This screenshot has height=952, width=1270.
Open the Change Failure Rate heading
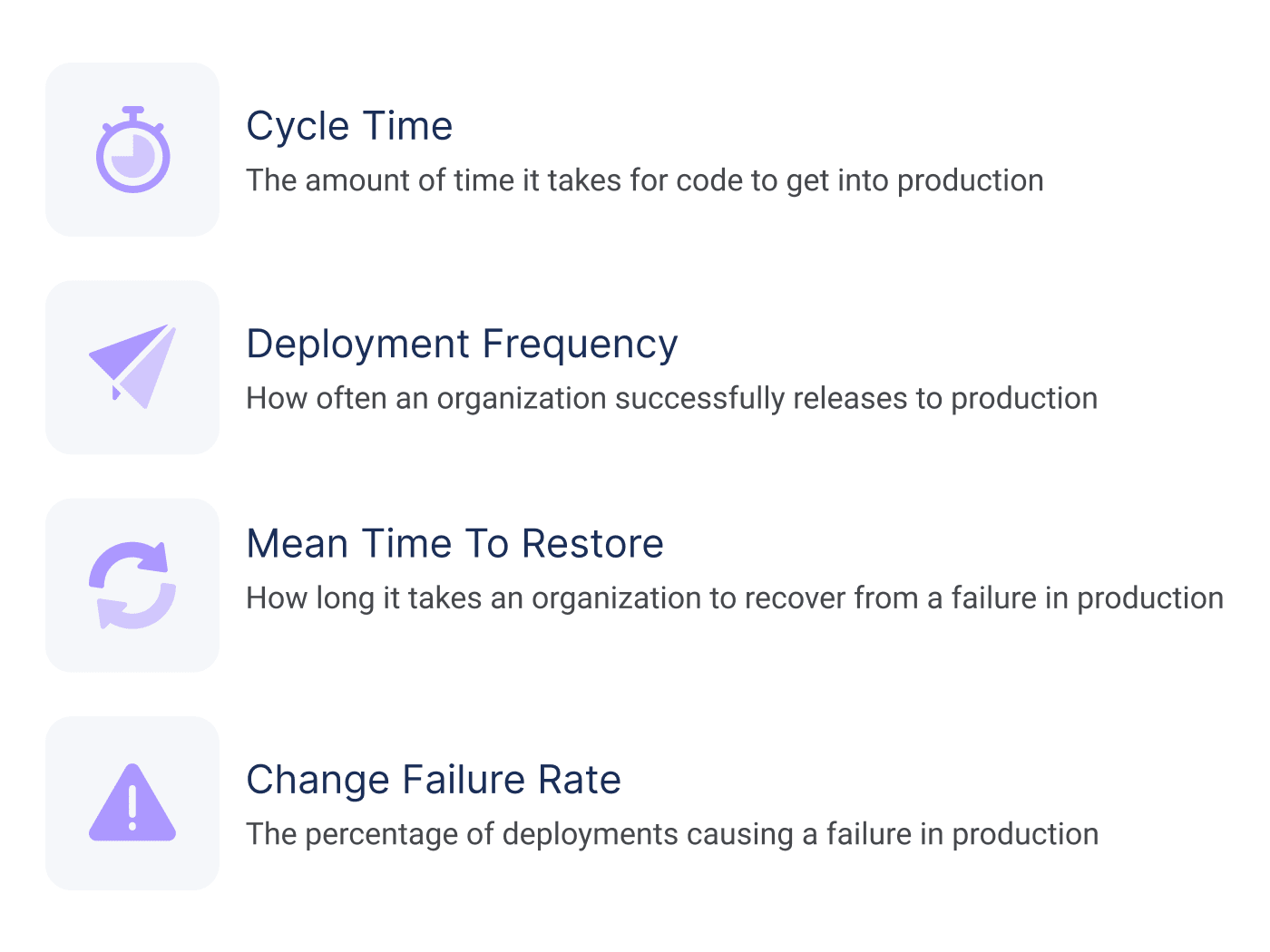point(434,780)
